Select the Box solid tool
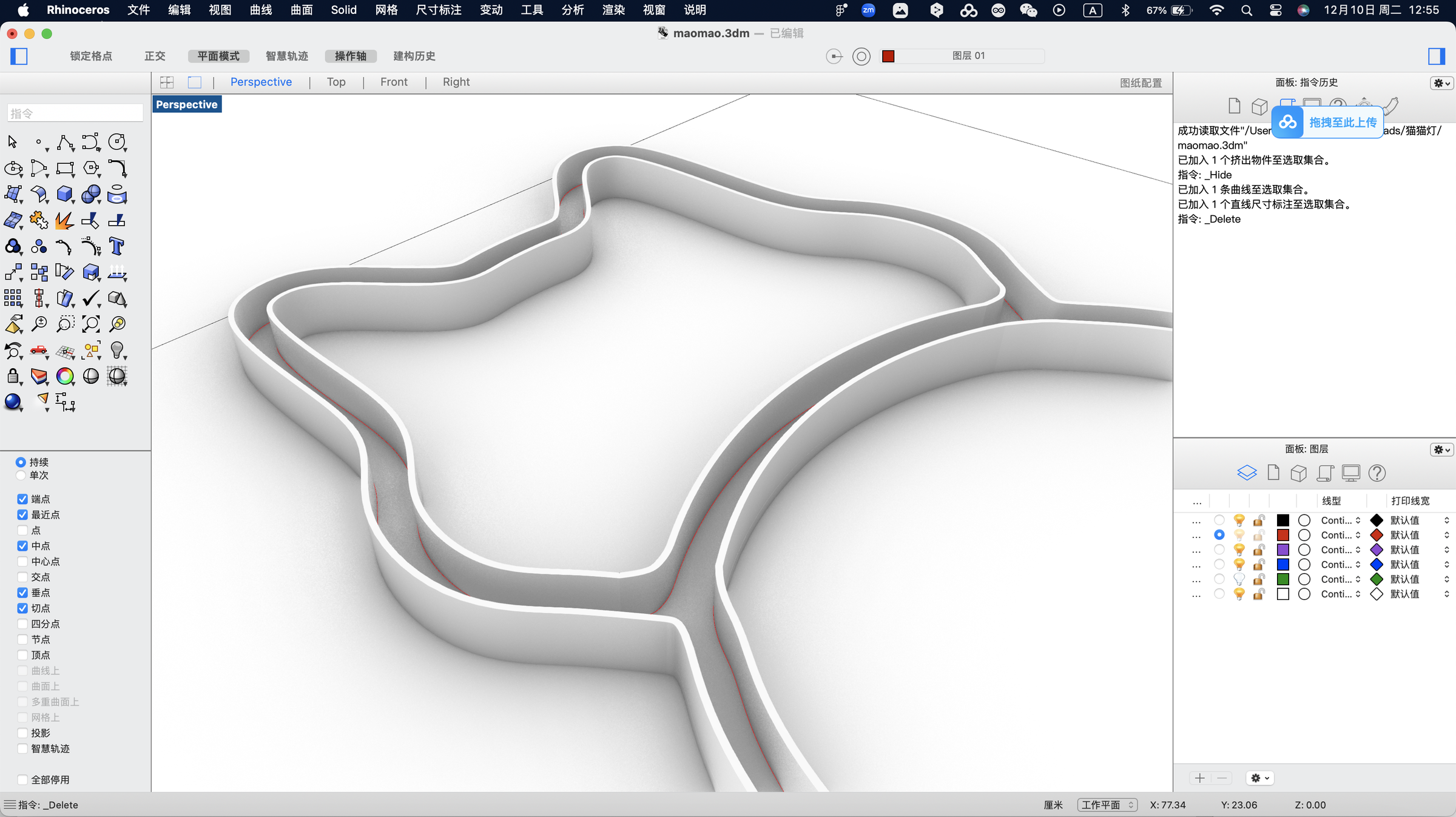 pyautogui.click(x=64, y=194)
